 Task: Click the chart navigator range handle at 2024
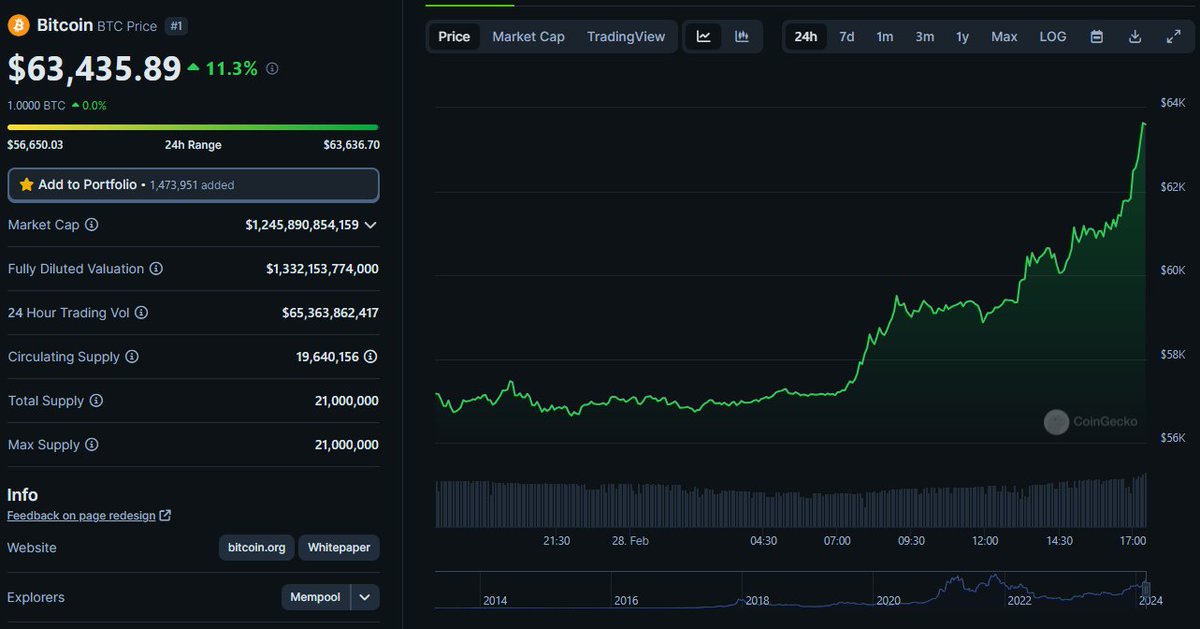coord(1146,589)
